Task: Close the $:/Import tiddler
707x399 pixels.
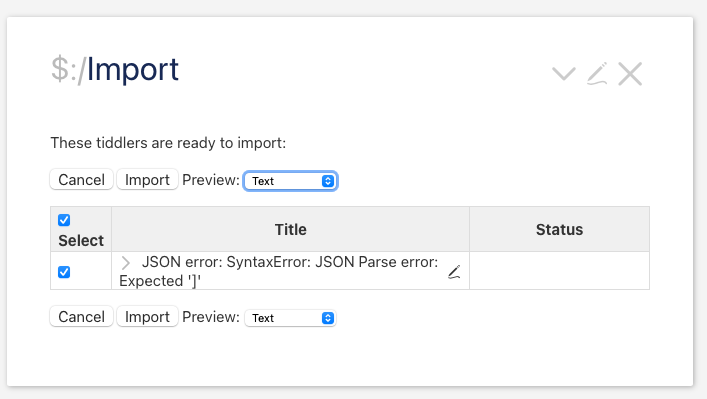Action: tap(630, 73)
